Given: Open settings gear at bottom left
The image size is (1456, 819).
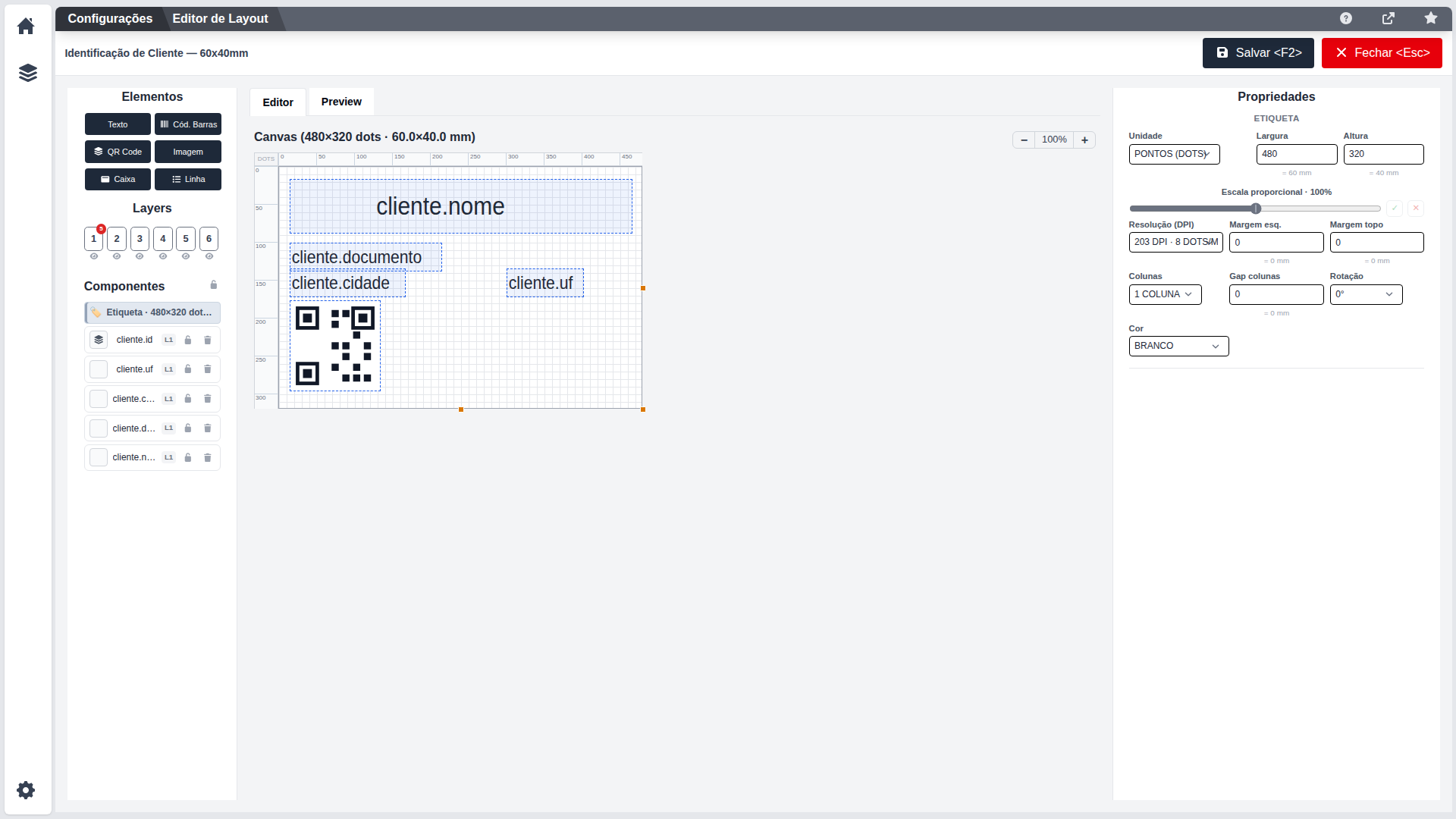Looking at the screenshot, I should (26, 790).
